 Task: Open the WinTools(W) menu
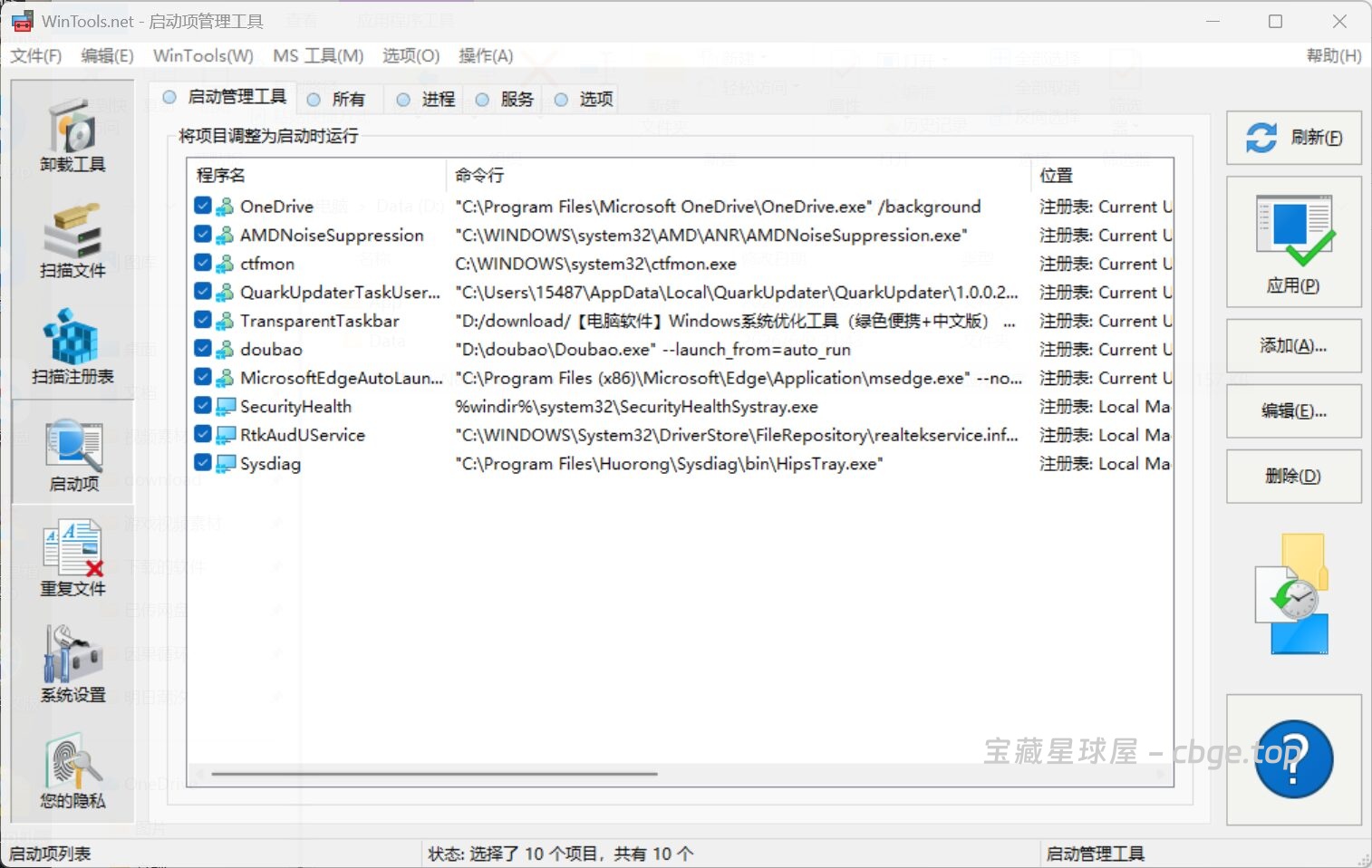[x=203, y=56]
